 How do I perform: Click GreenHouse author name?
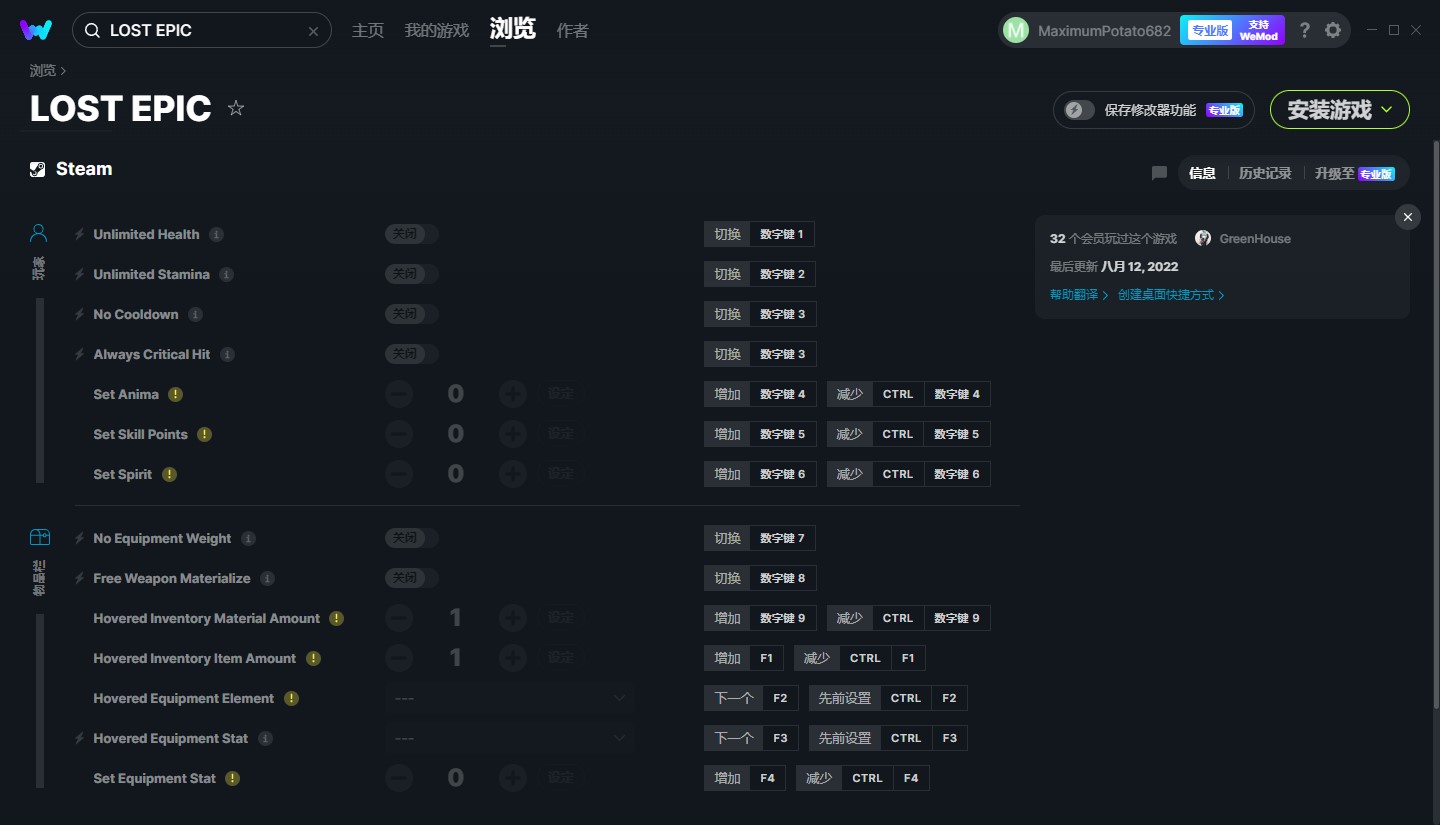[1255, 239]
